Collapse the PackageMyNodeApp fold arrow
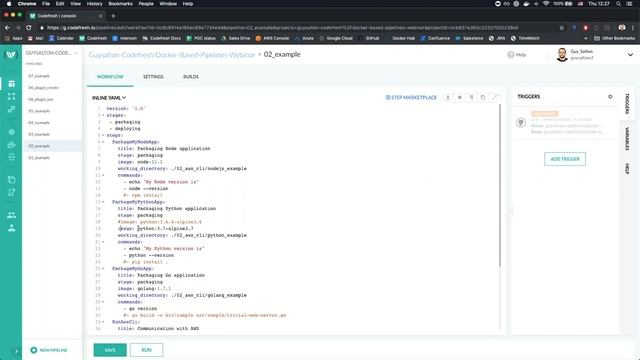Screen dimensions: 640x360 click(103, 142)
